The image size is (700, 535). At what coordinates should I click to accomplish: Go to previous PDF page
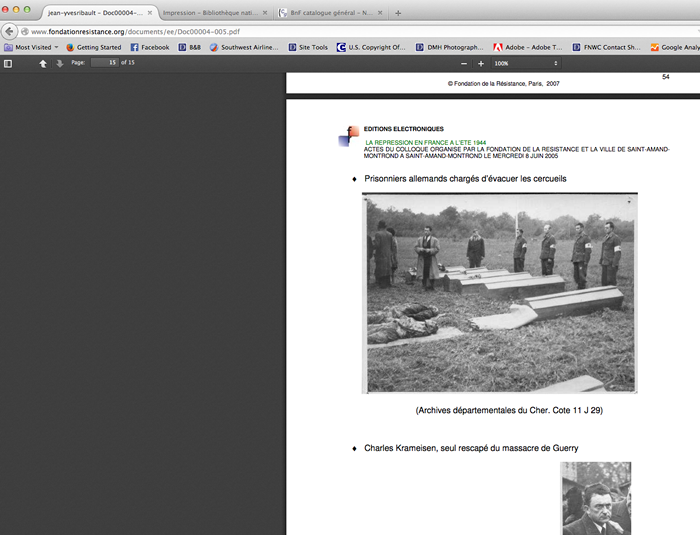point(43,63)
